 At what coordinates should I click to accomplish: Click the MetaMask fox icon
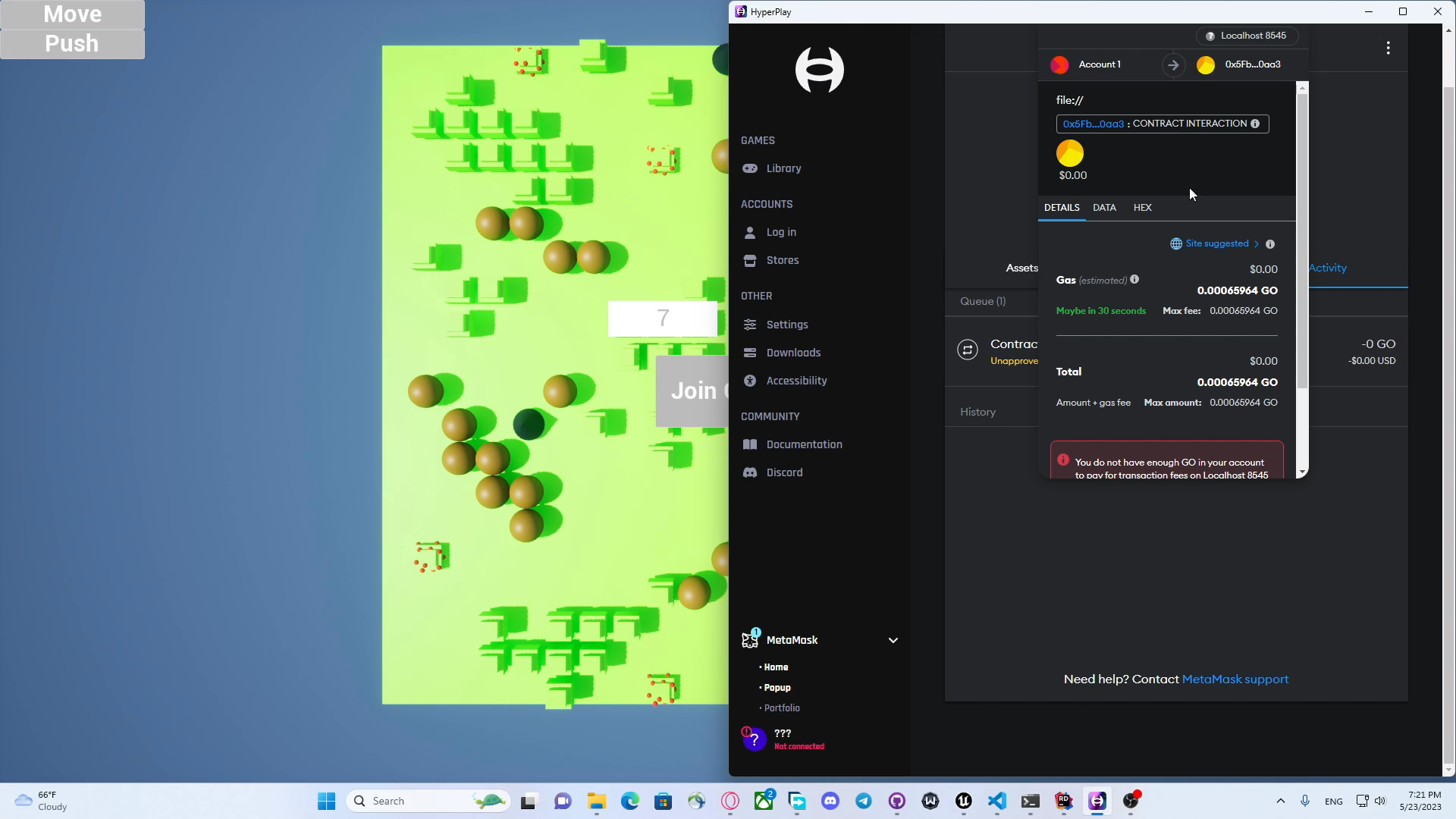tap(750, 640)
